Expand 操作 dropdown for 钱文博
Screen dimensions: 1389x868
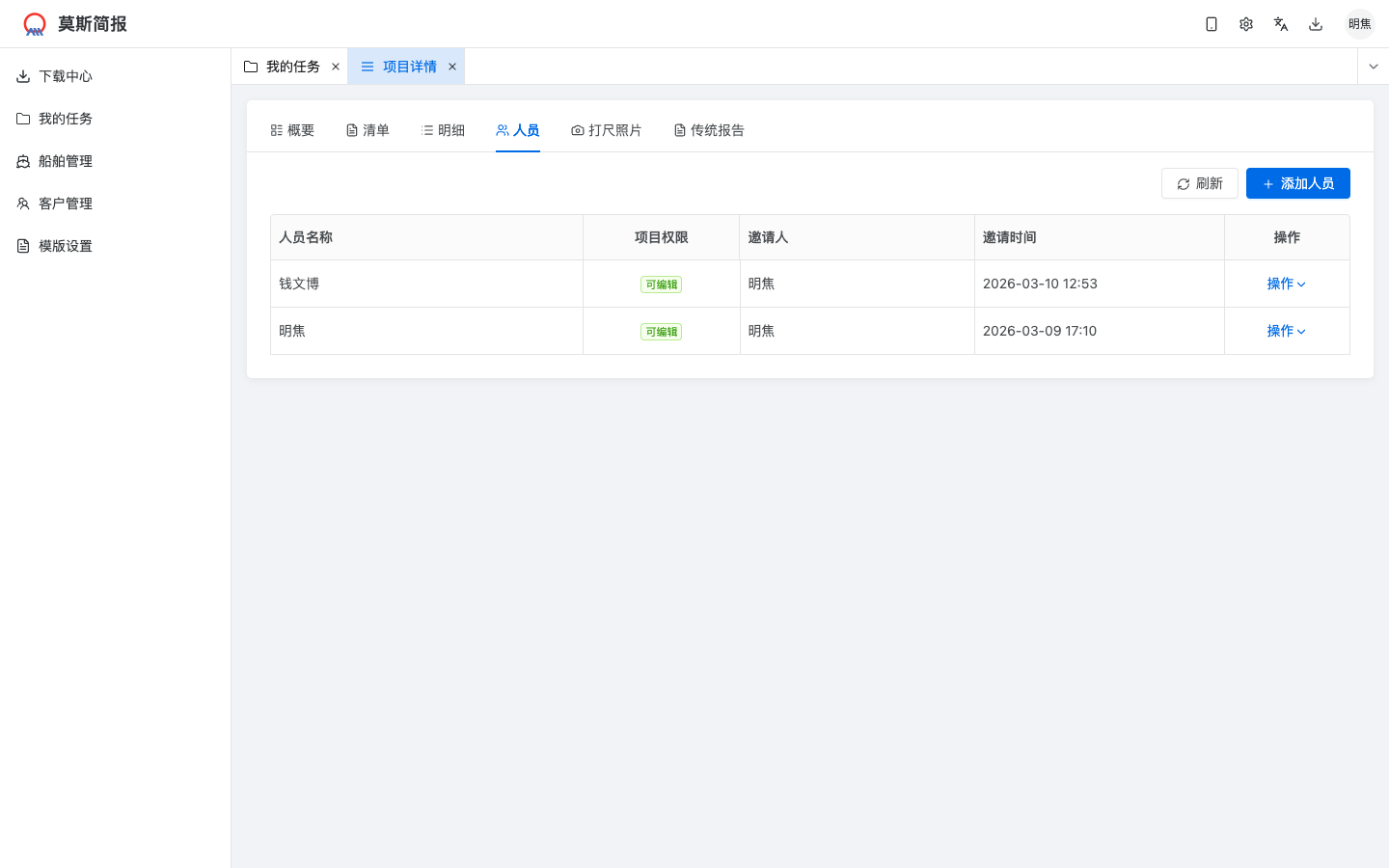pos(1286,284)
